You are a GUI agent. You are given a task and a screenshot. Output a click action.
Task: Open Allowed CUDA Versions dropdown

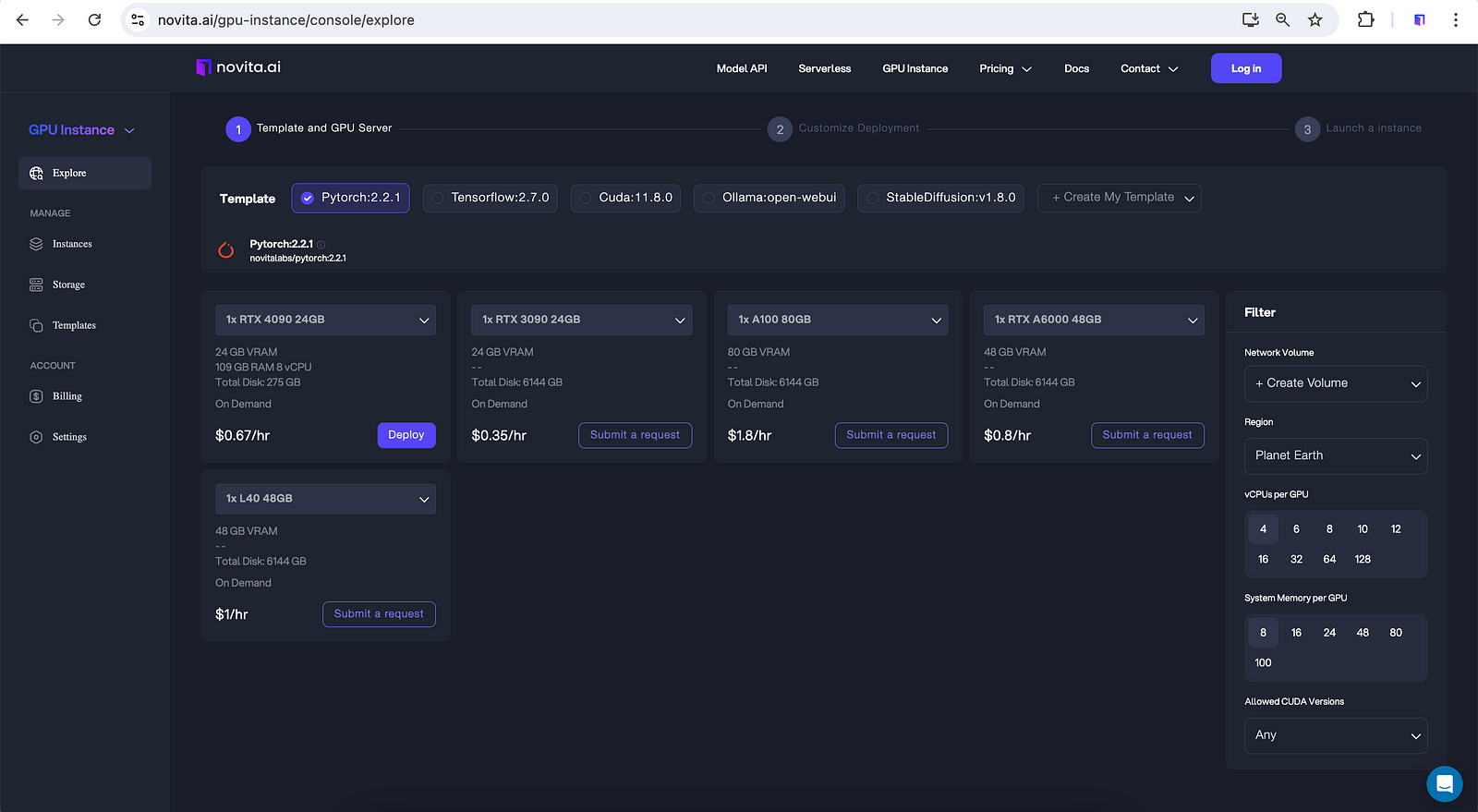coord(1336,735)
